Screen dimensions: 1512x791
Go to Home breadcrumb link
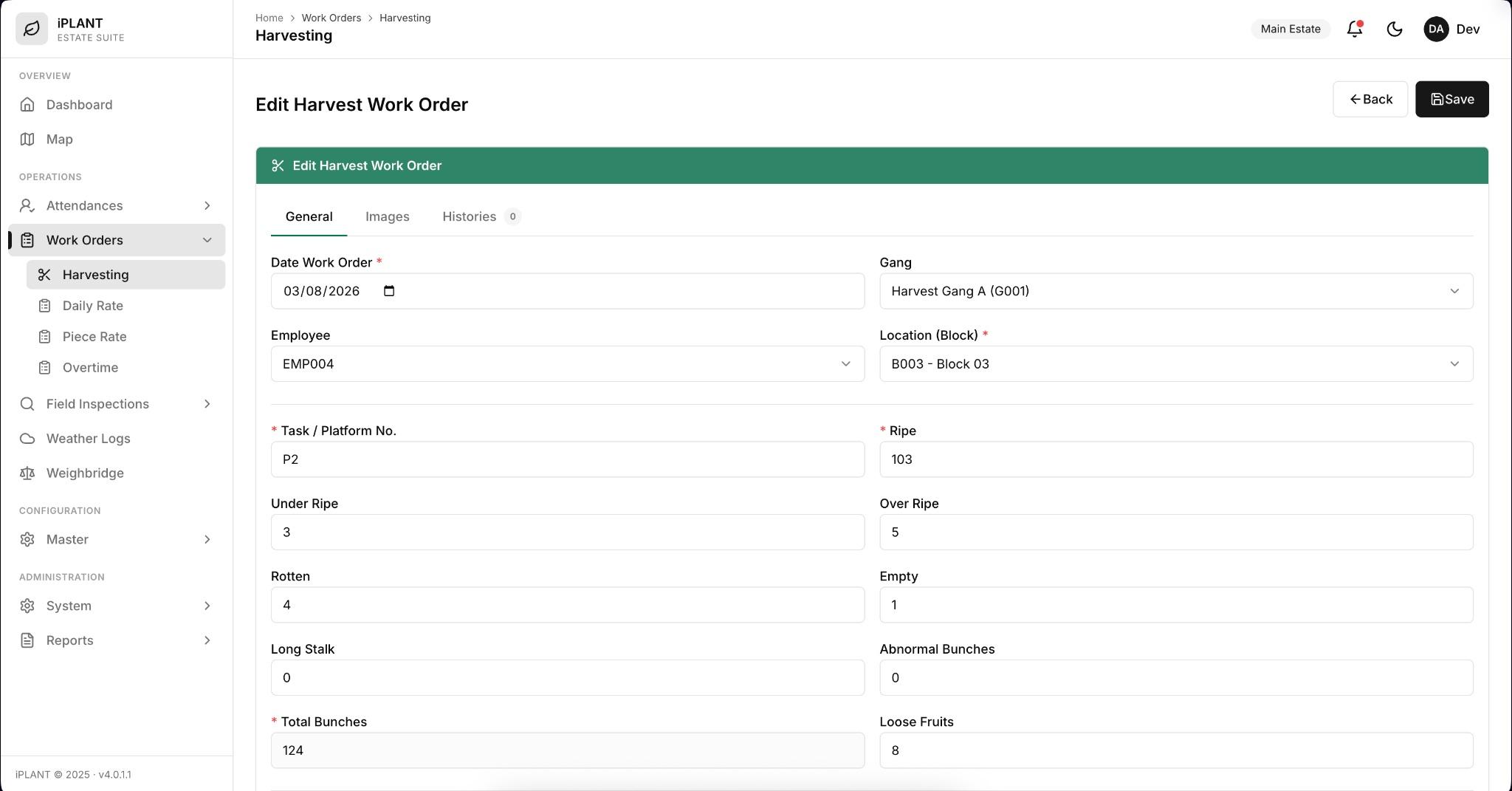pos(269,18)
